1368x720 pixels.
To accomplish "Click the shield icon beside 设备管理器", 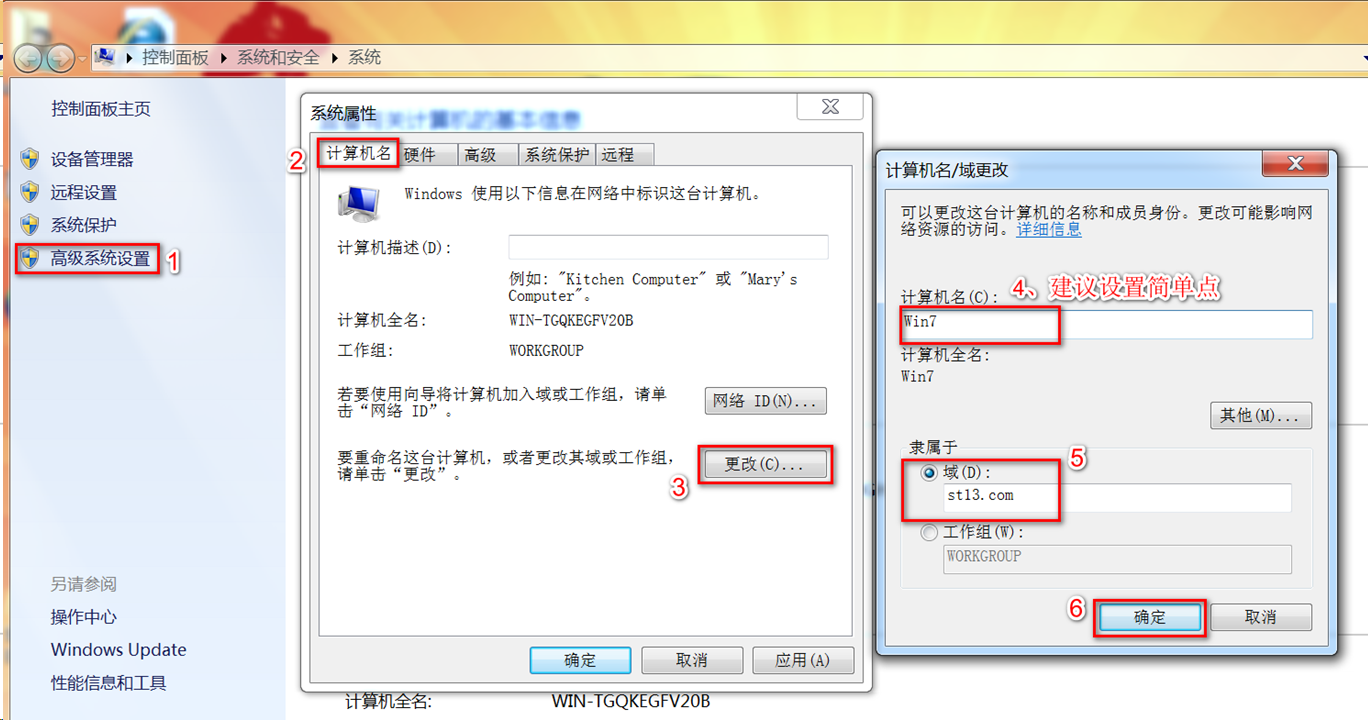I will coord(30,159).
